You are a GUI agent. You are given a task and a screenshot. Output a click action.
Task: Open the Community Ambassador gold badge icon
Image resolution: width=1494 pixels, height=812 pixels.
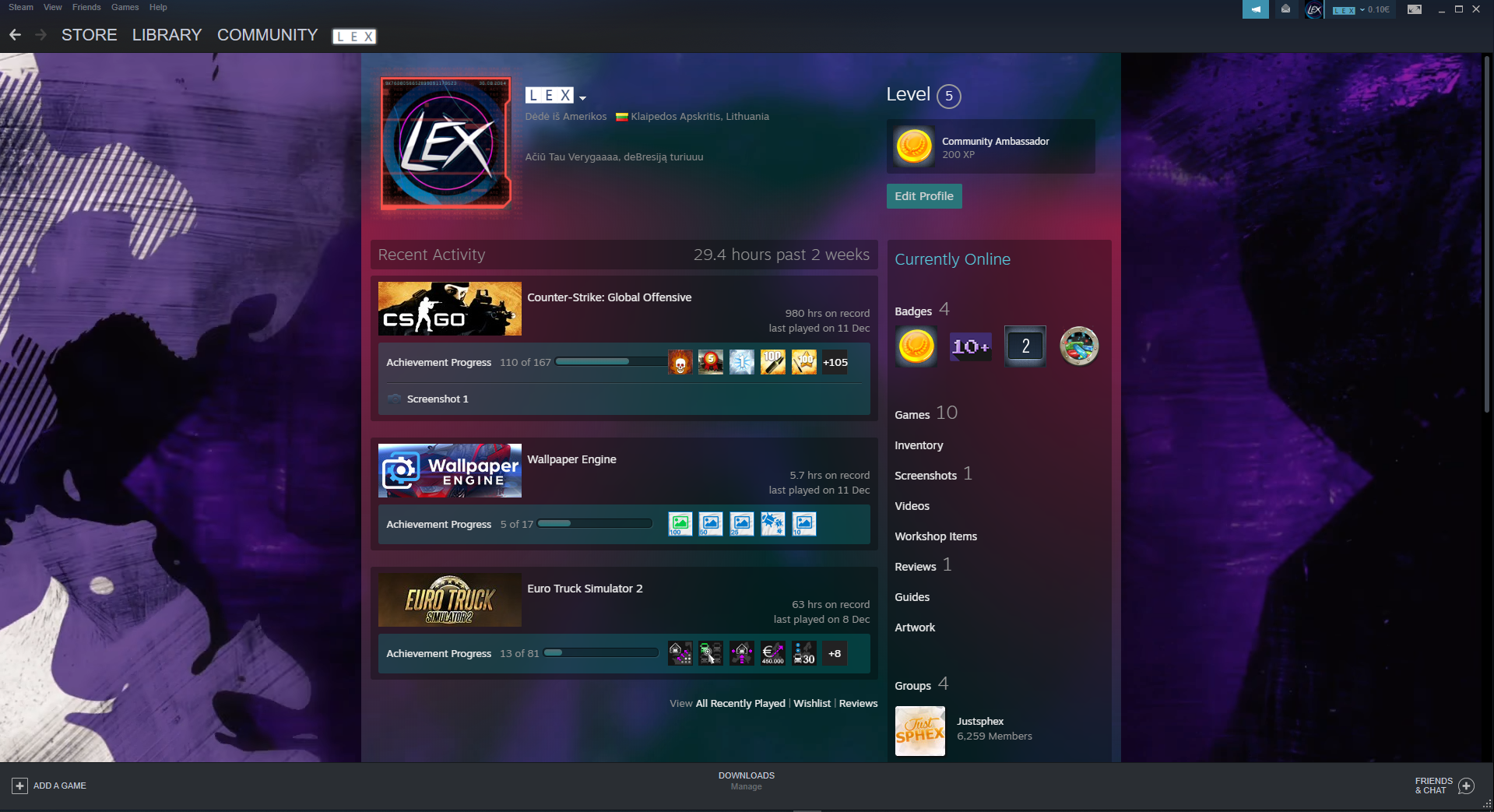915,146
